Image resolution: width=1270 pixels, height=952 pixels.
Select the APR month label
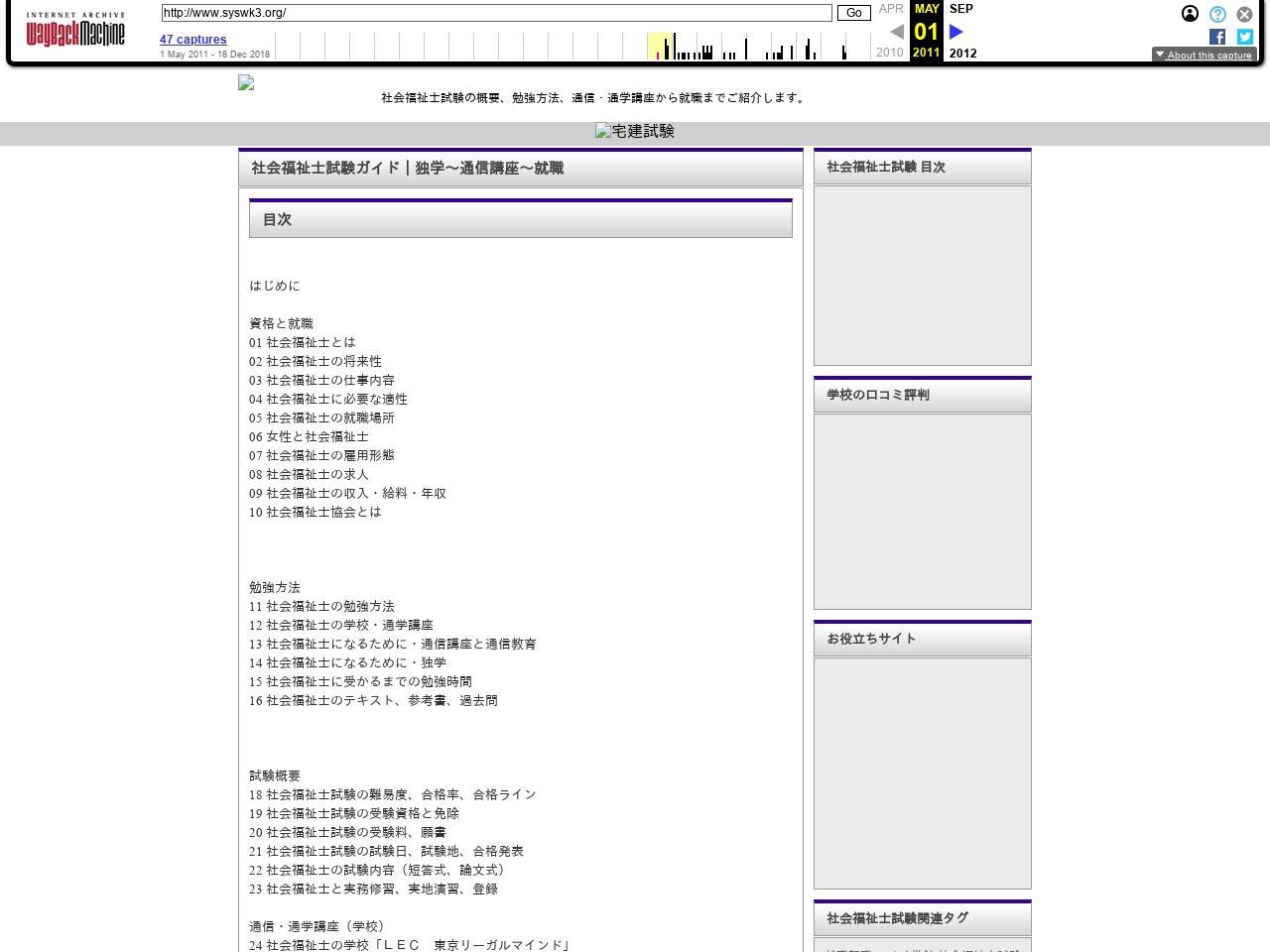pos(890,8)
